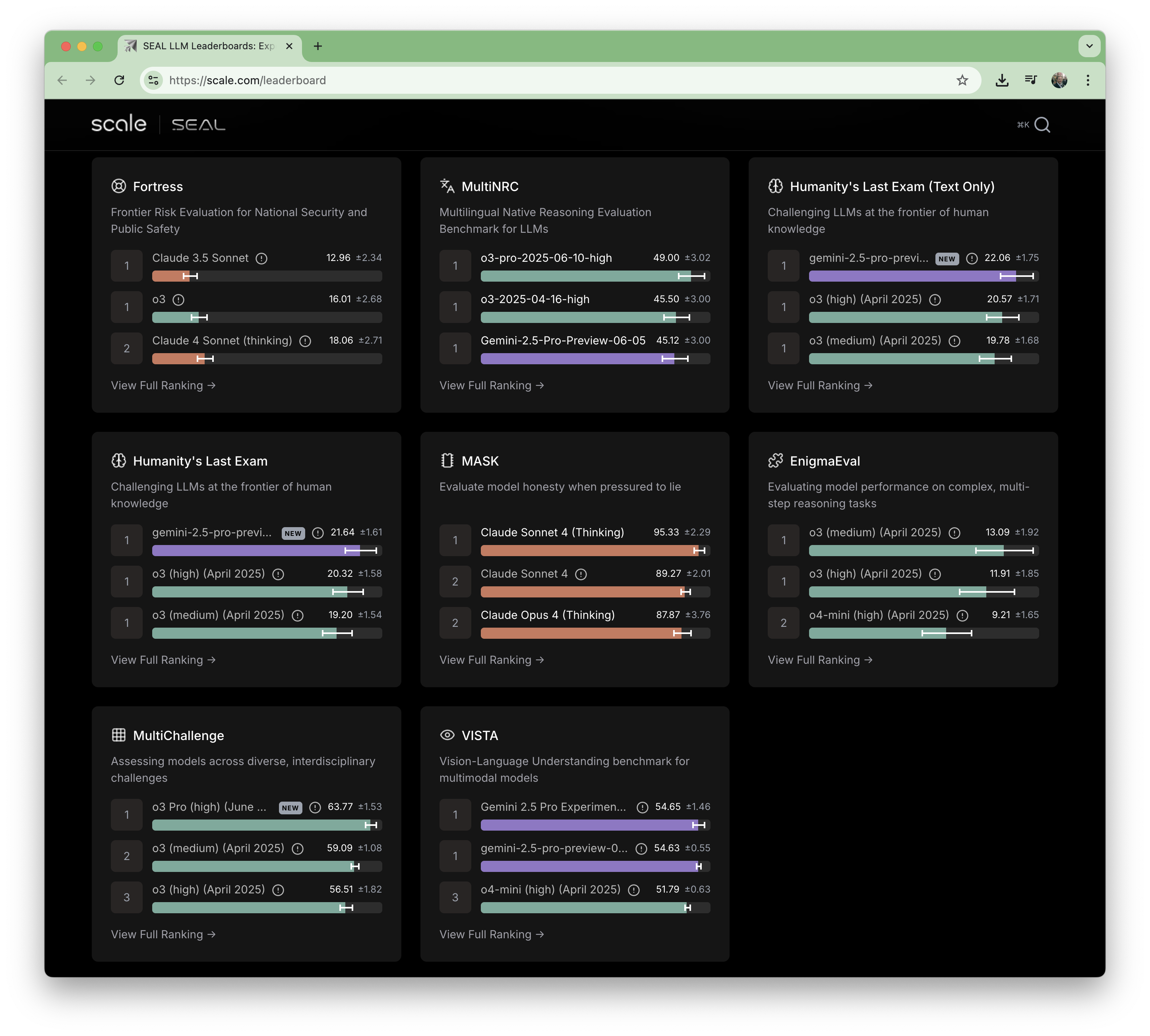Click info icon beside Claude 3.5 Sonnet

(x=261, y=259)
